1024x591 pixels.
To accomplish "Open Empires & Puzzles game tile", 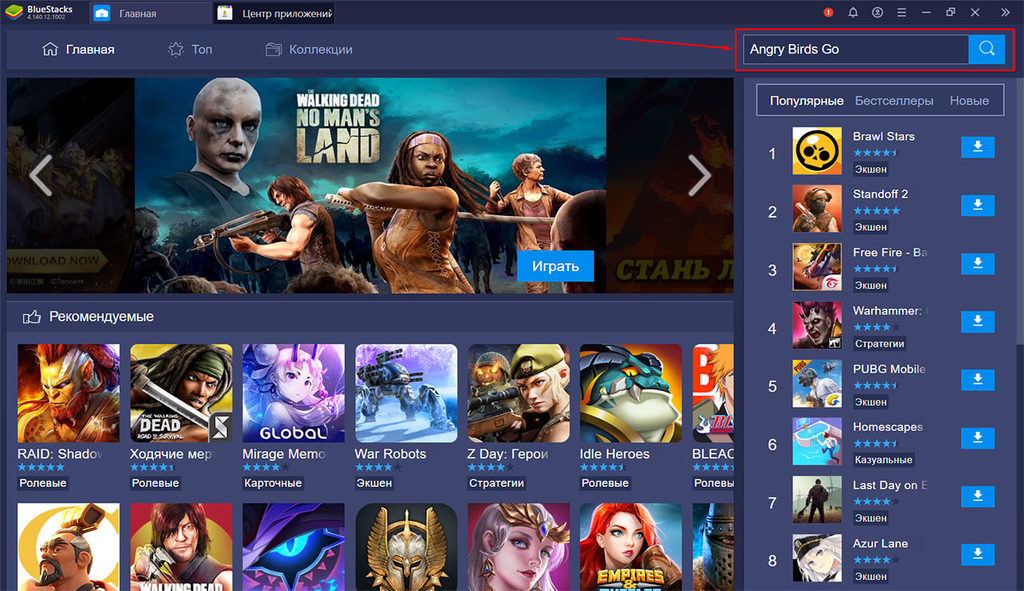I will coord(631,547).
